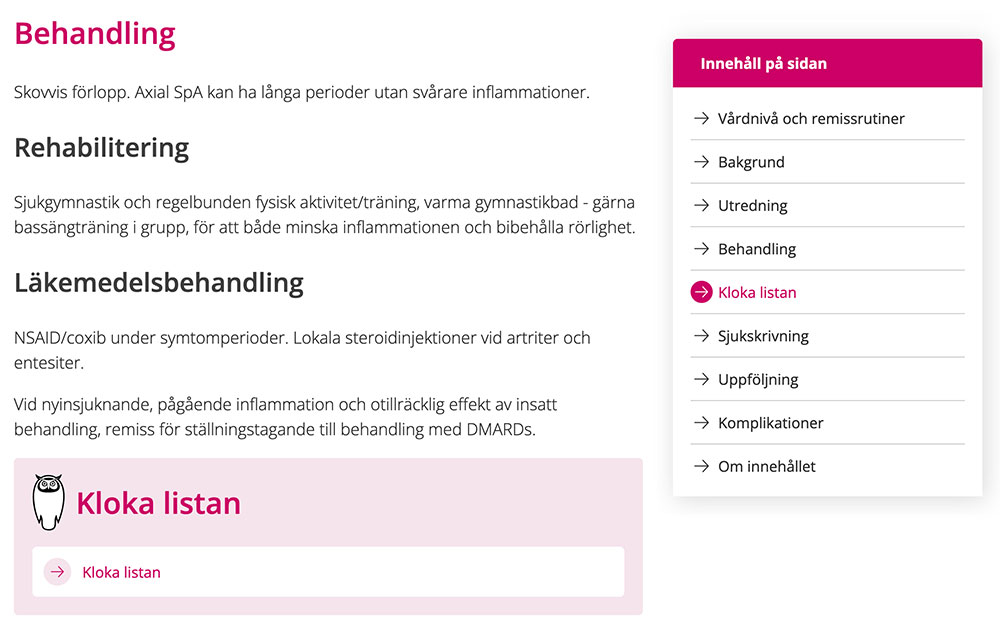Open the Om innehållet section

point(767,466)
